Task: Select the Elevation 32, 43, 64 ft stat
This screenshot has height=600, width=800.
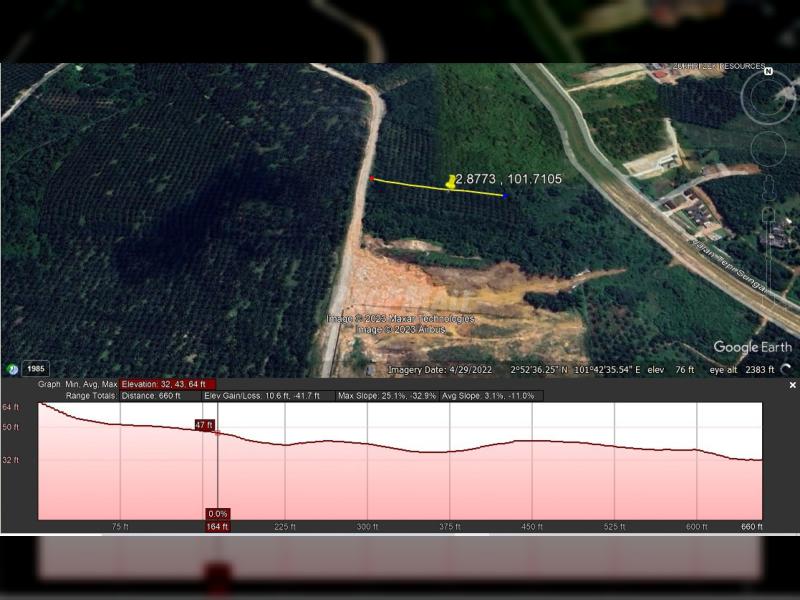Action: [167, 384]
